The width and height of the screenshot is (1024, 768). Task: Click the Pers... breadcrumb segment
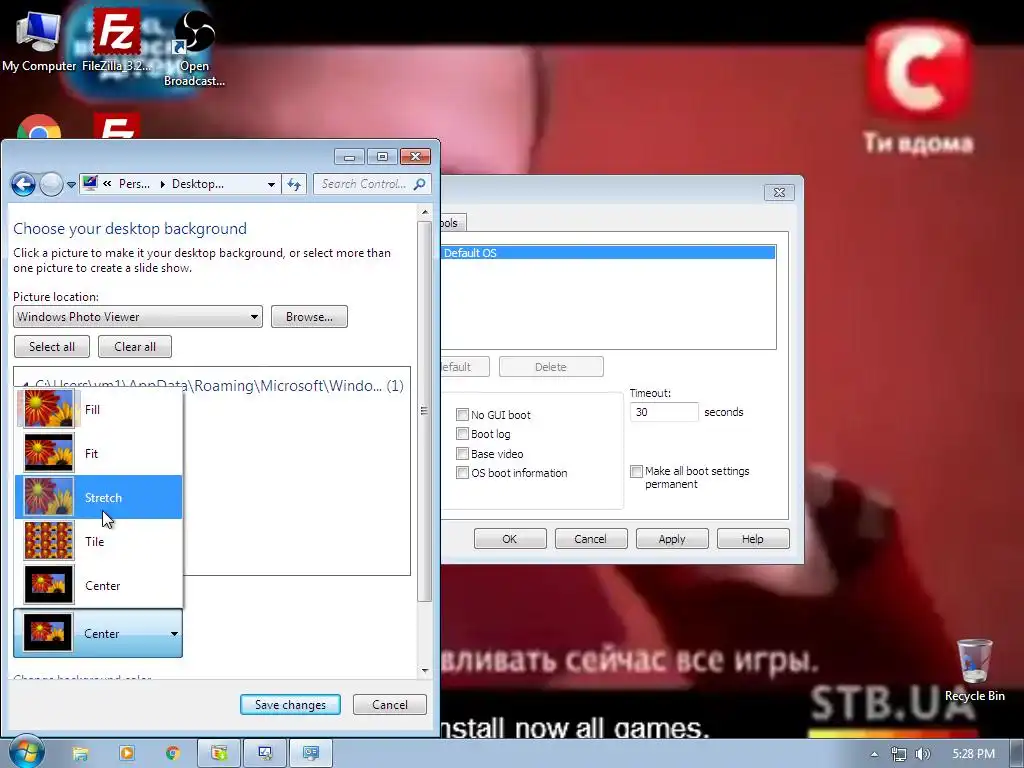pos(134,184)
